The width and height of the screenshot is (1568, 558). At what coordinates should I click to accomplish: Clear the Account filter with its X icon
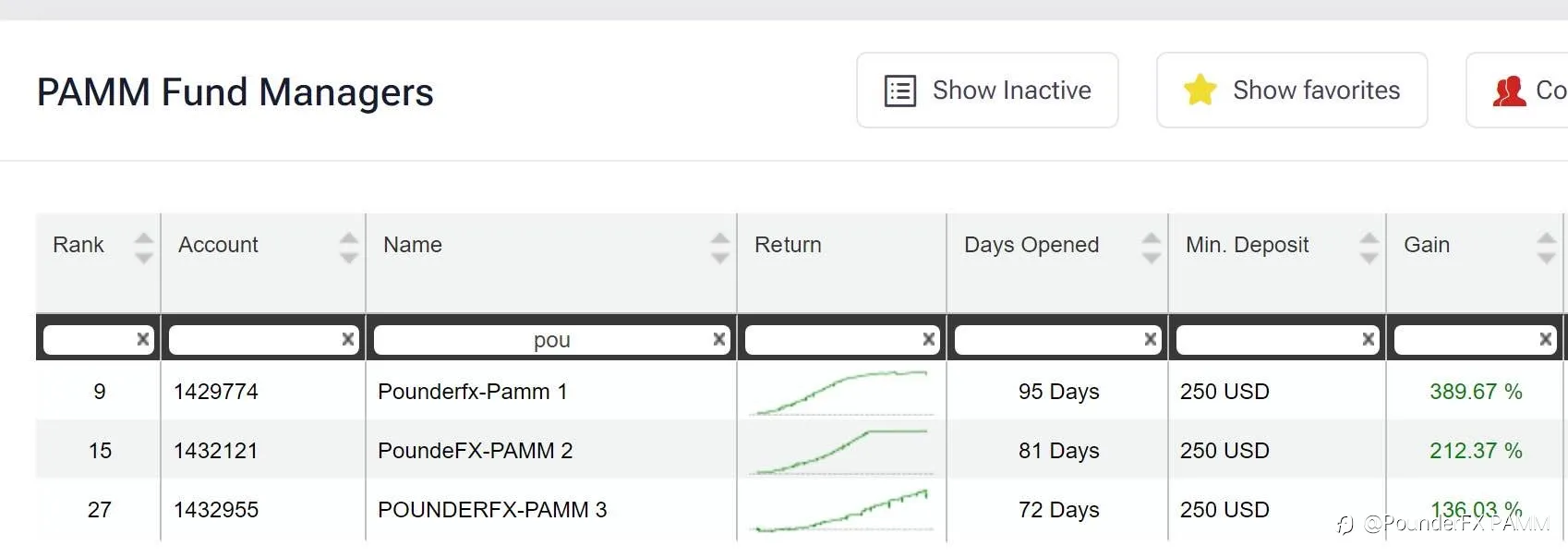[x=348, y=339]
